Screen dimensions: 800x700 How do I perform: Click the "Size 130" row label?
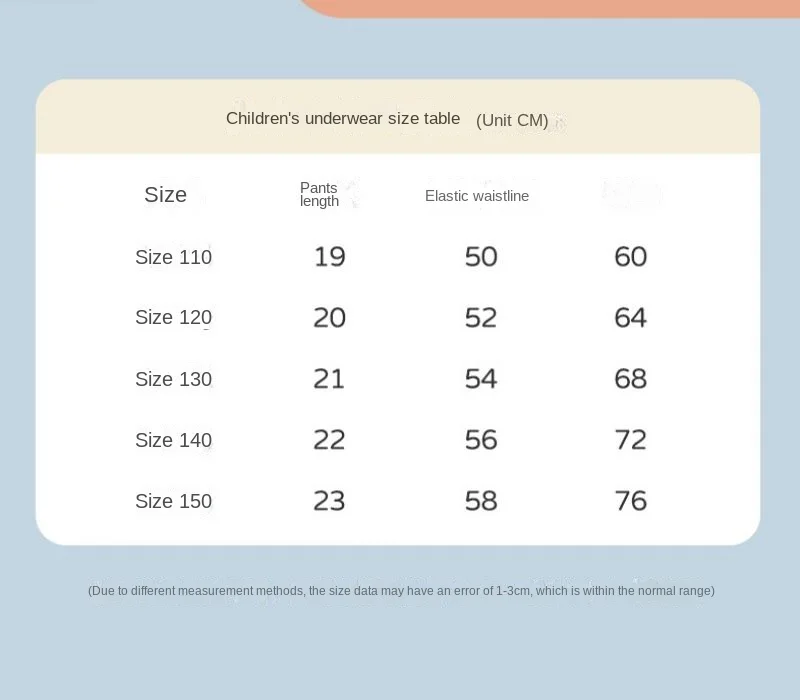(173, 379)
